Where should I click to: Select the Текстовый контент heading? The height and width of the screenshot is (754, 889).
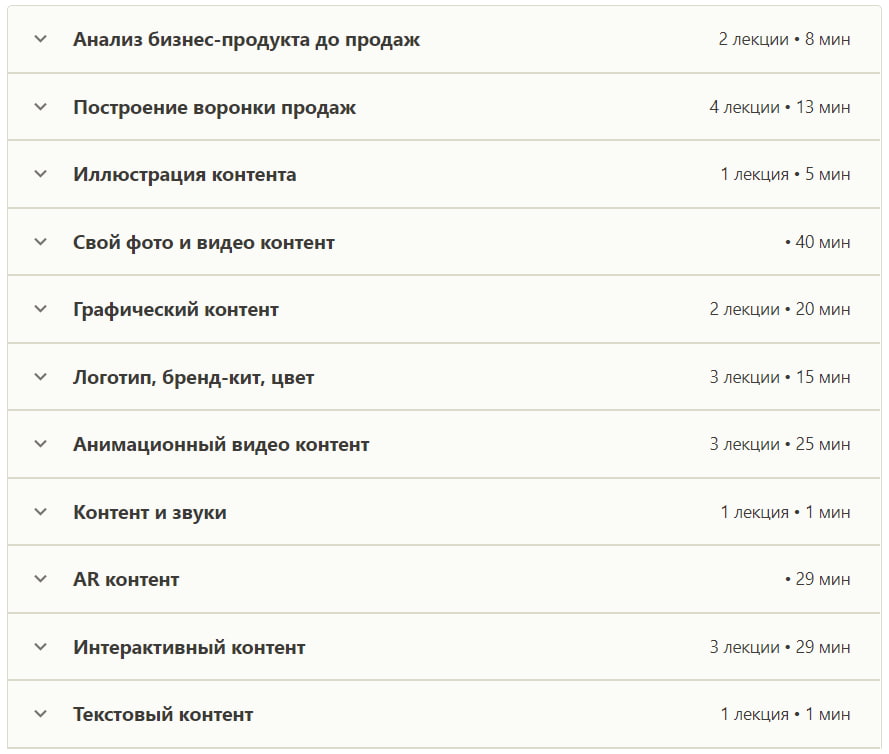coord(163,715)
